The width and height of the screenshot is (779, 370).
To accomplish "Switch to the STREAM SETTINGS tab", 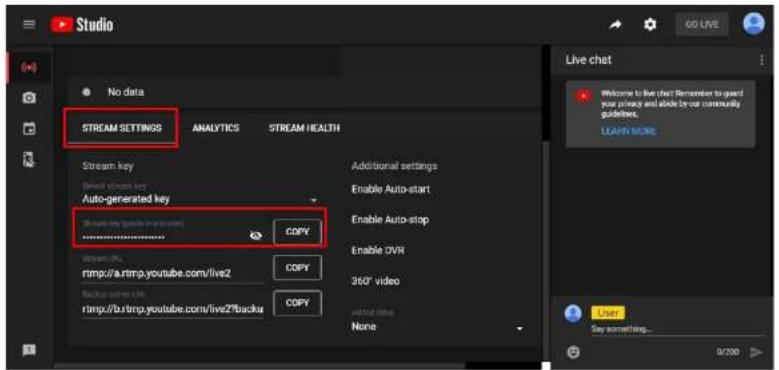I will point(122,128).
